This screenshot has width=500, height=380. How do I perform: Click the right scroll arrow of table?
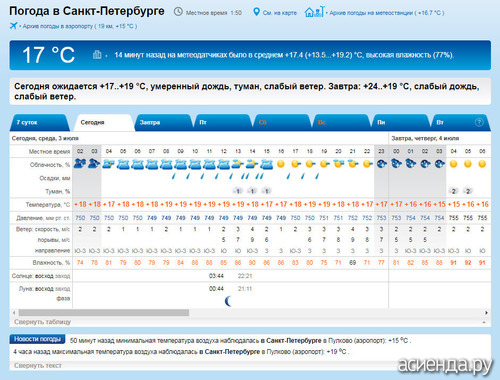pyautogui.click(x=486, y=313)
